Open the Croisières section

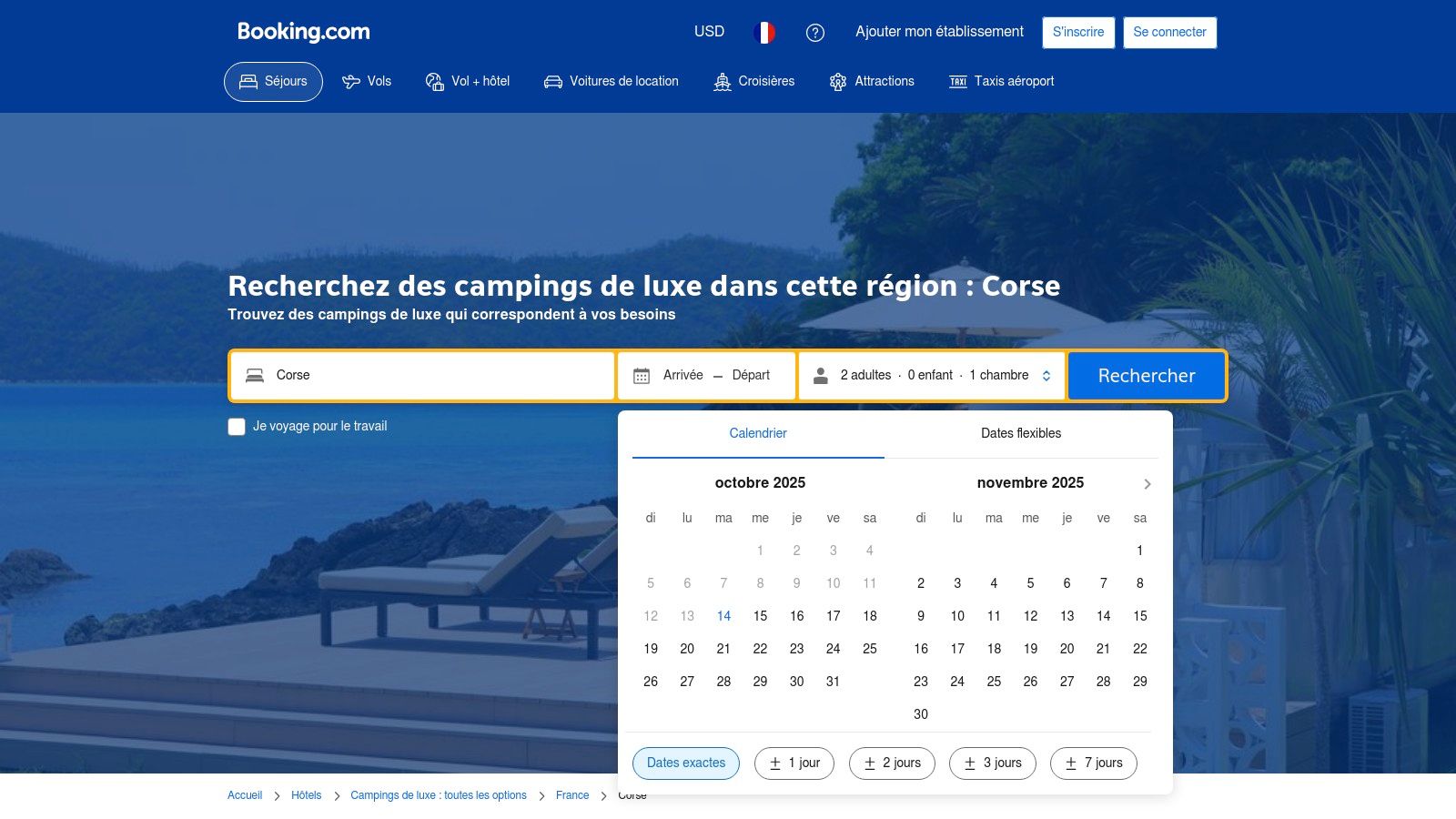click(x=754, y=82)
